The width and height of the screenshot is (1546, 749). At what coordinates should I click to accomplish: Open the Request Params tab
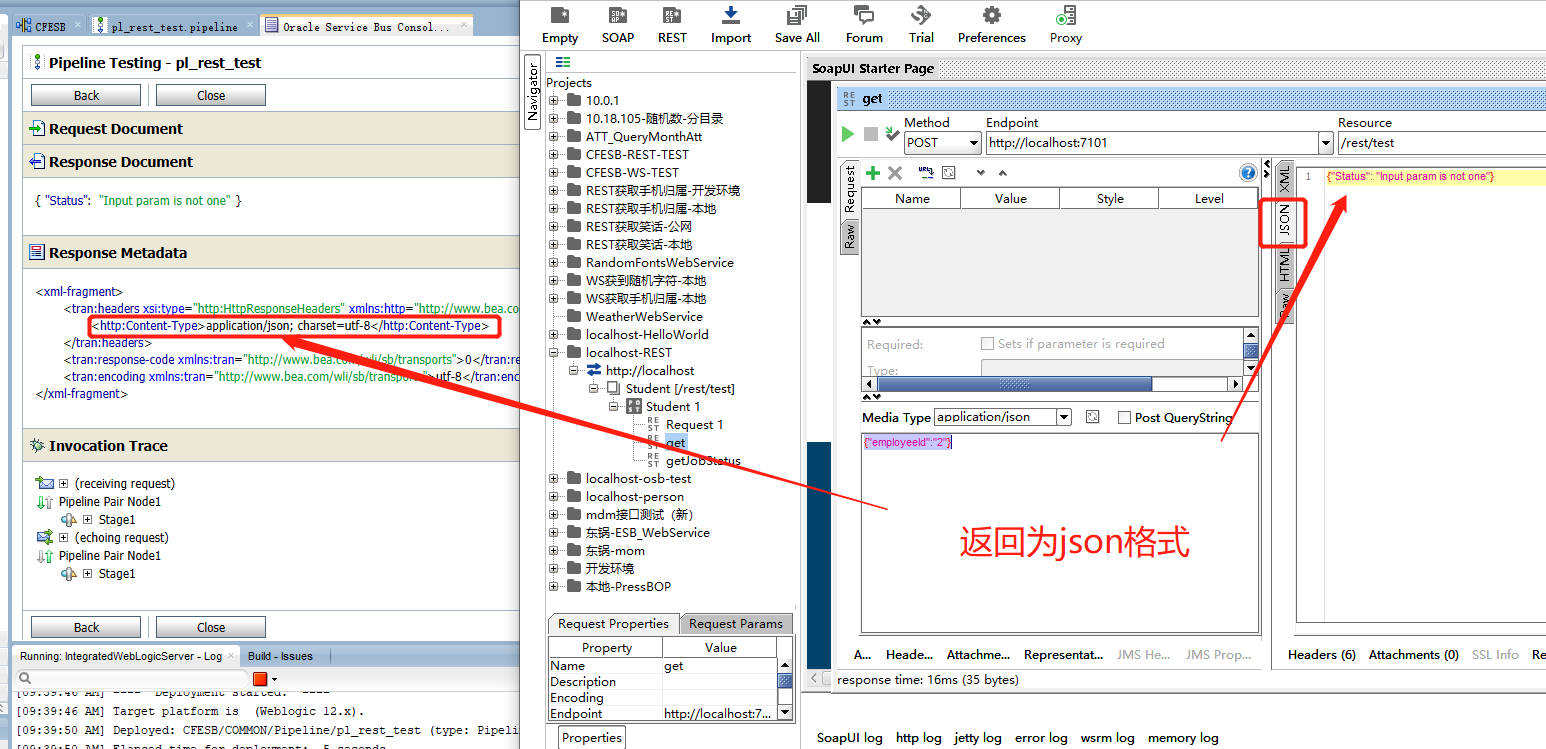[x=736, y=624]
